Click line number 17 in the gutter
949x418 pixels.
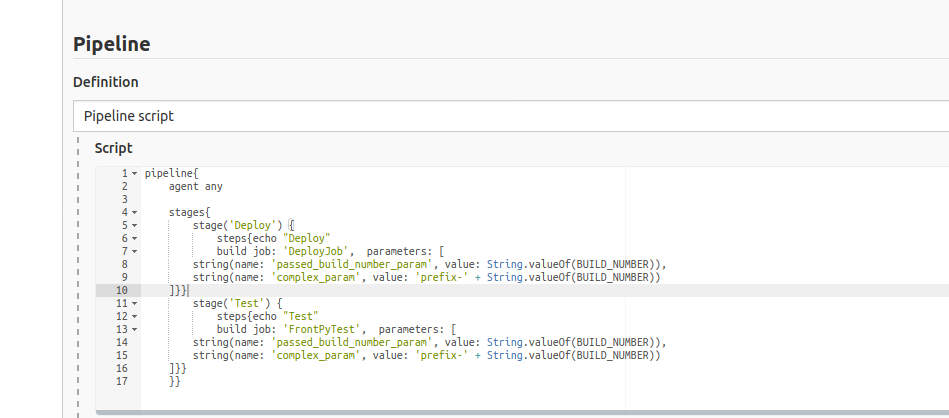coord(122,381)
